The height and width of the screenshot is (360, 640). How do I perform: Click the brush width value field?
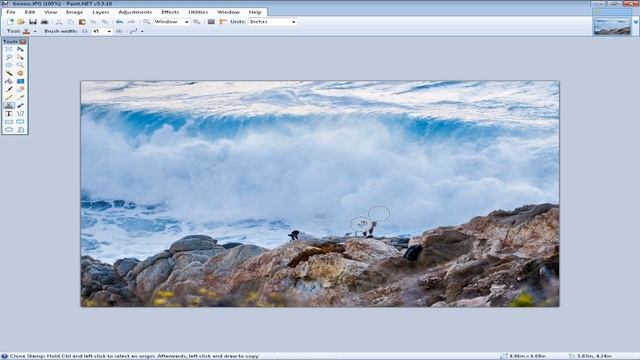(x=99, y=31)
